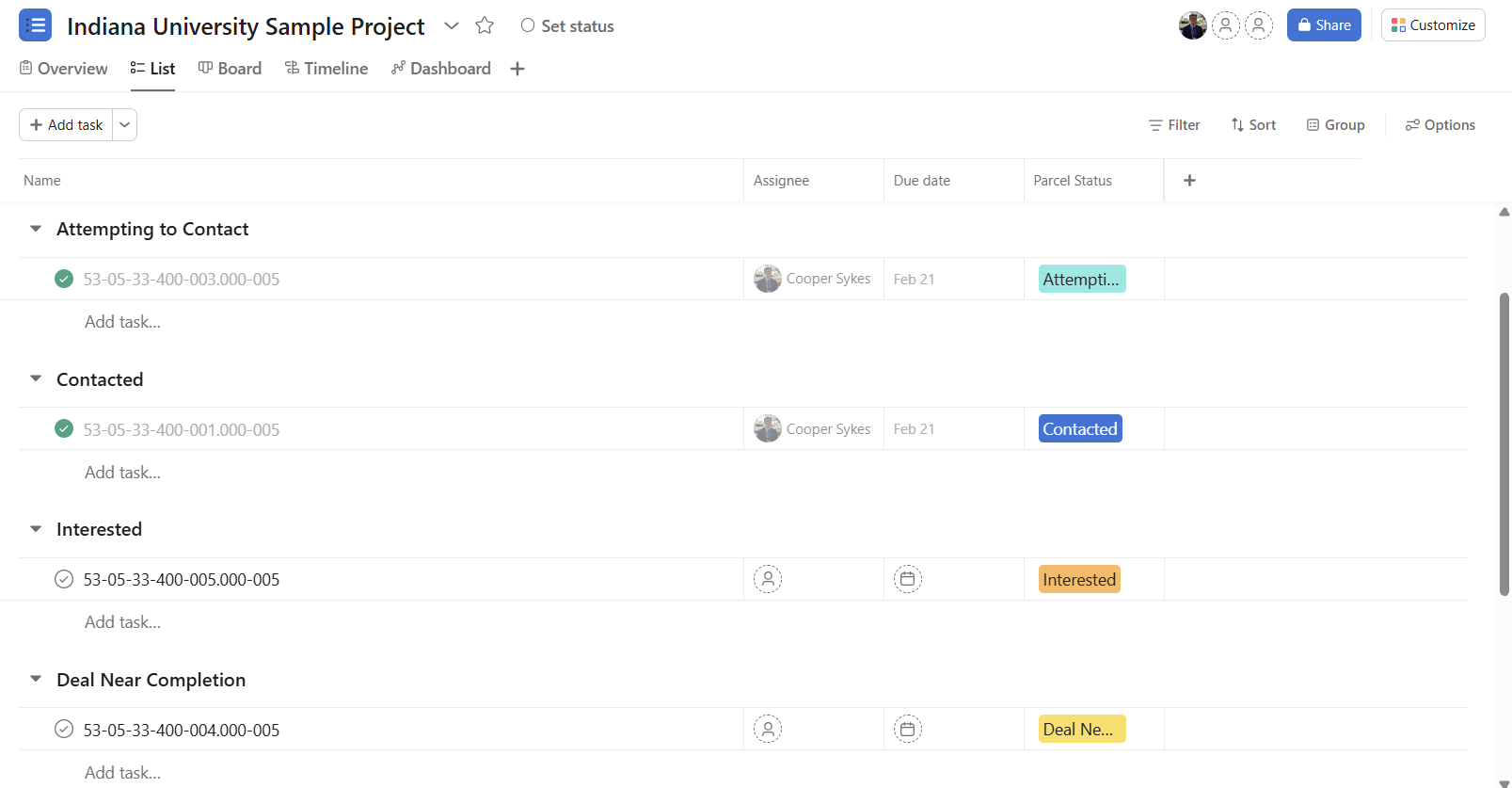Add a new field column with plus

[x=1189, y=180]
